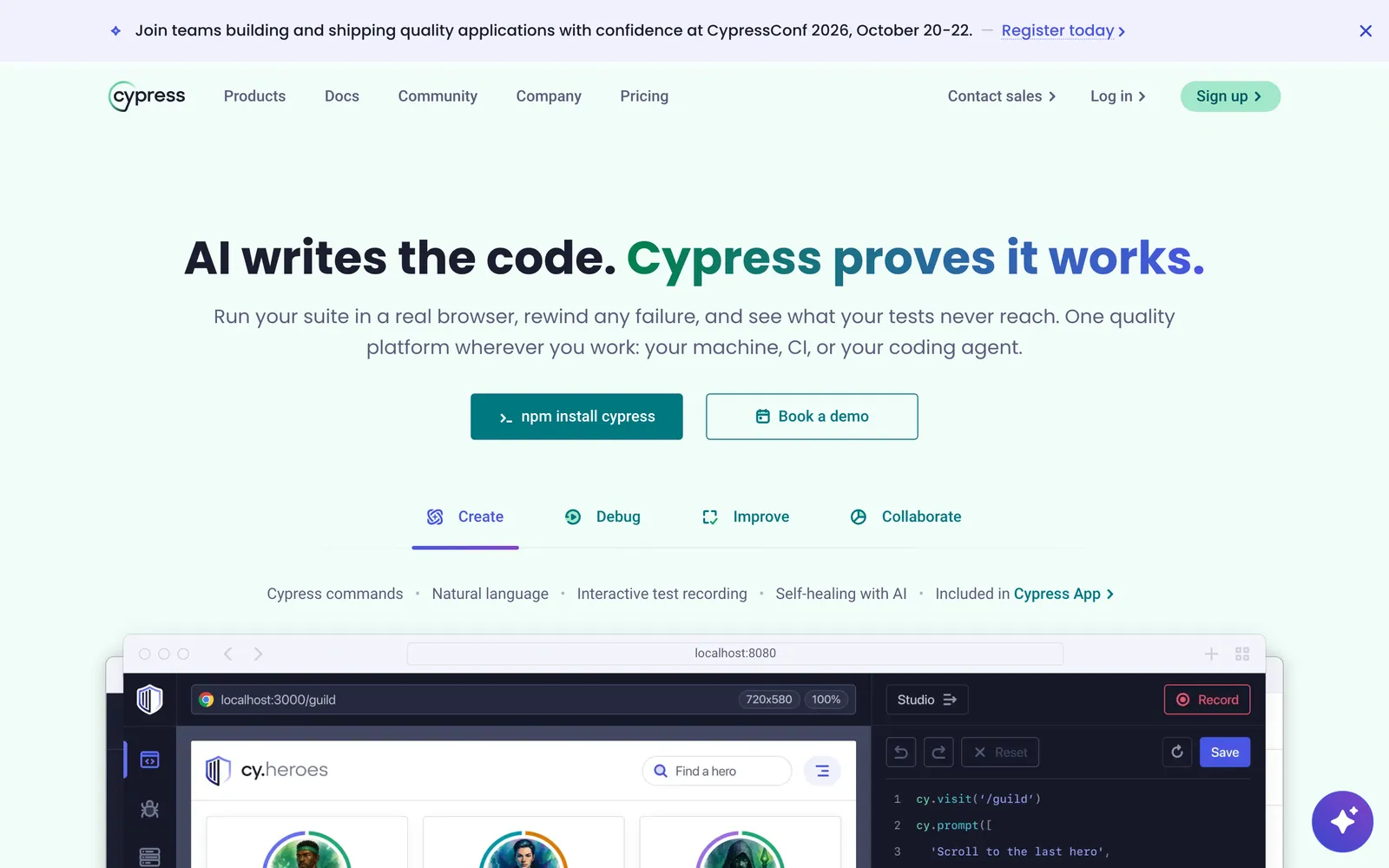Open the Pricing page
1389x868 pixels.
(644, 96)
